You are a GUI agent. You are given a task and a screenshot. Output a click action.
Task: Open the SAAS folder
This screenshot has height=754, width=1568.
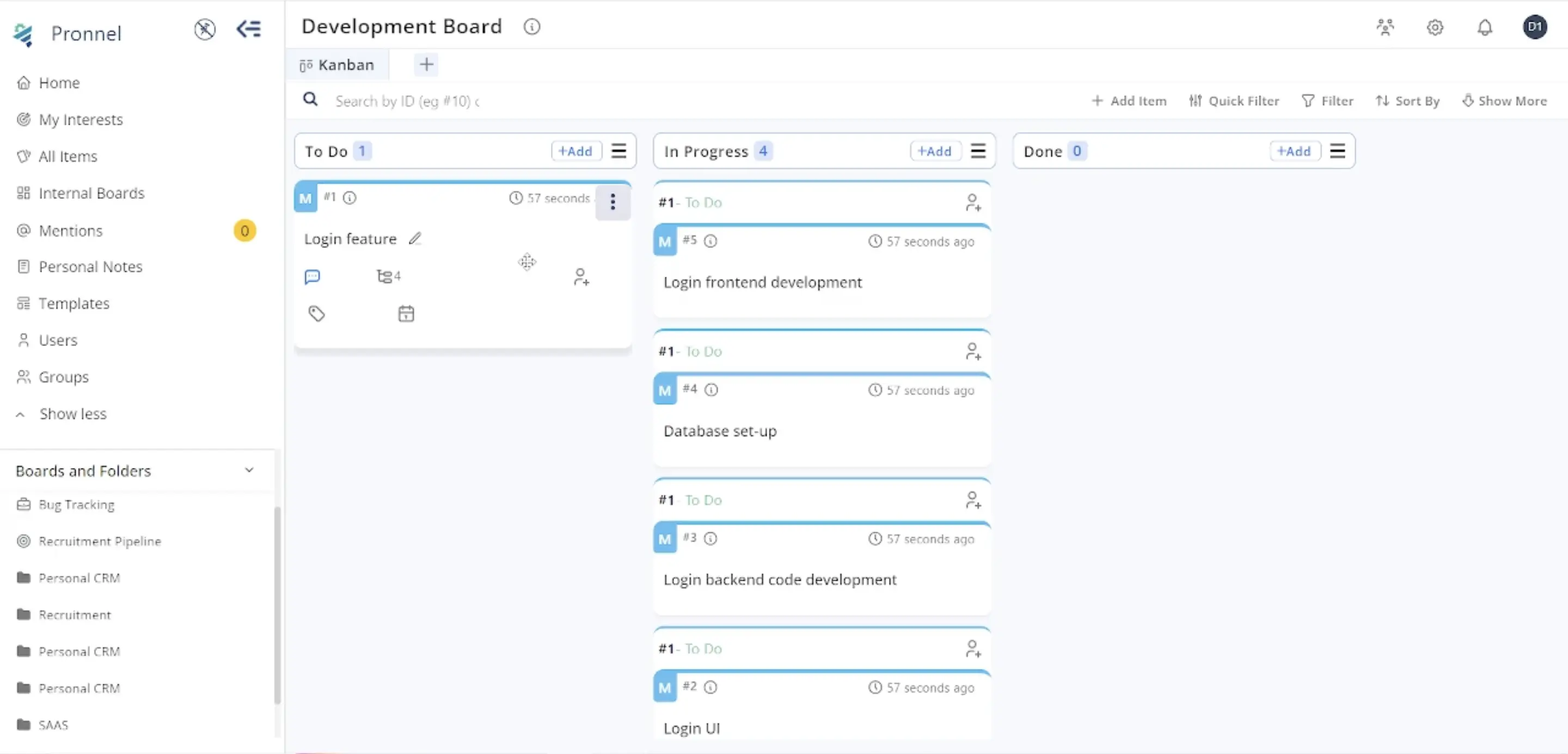pos(53,725)
